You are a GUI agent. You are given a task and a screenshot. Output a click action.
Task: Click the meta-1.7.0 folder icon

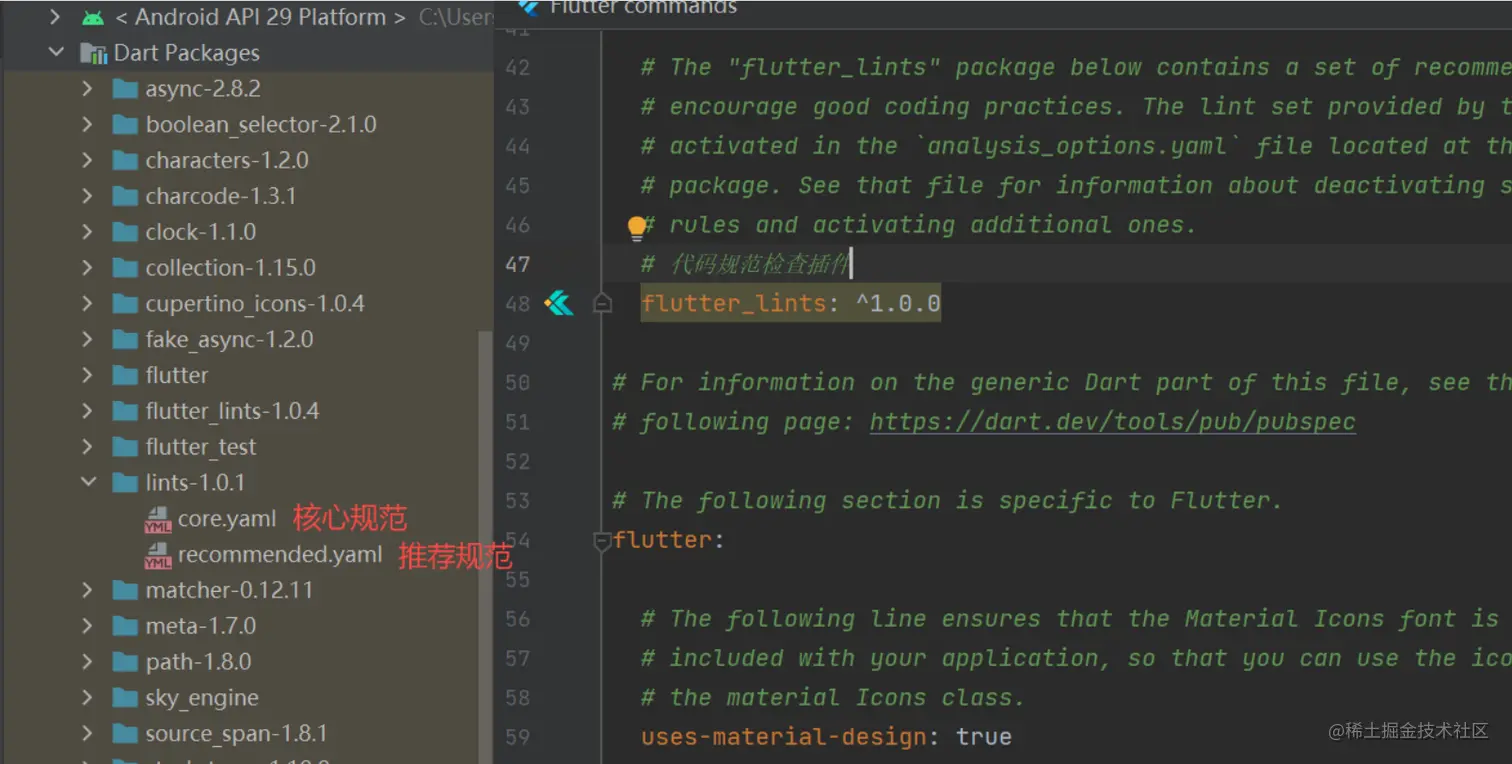pyautogui.click(x=125, y=626)
